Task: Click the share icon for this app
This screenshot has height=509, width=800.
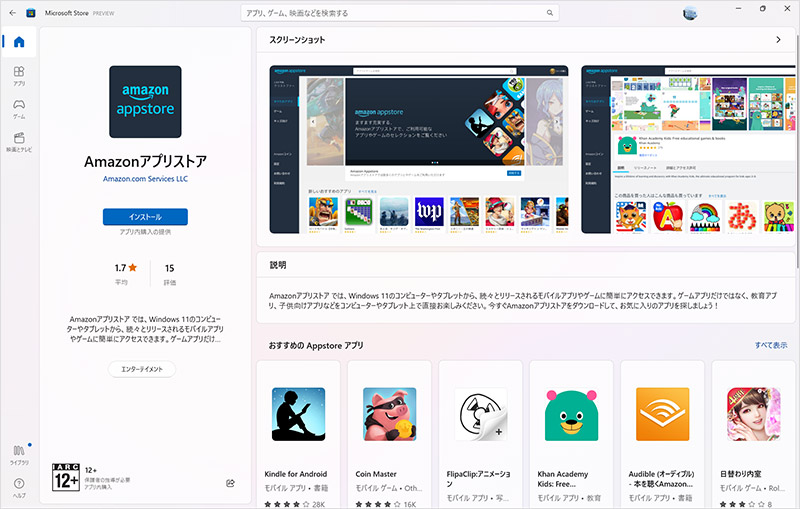Action: tap(230, 482)
